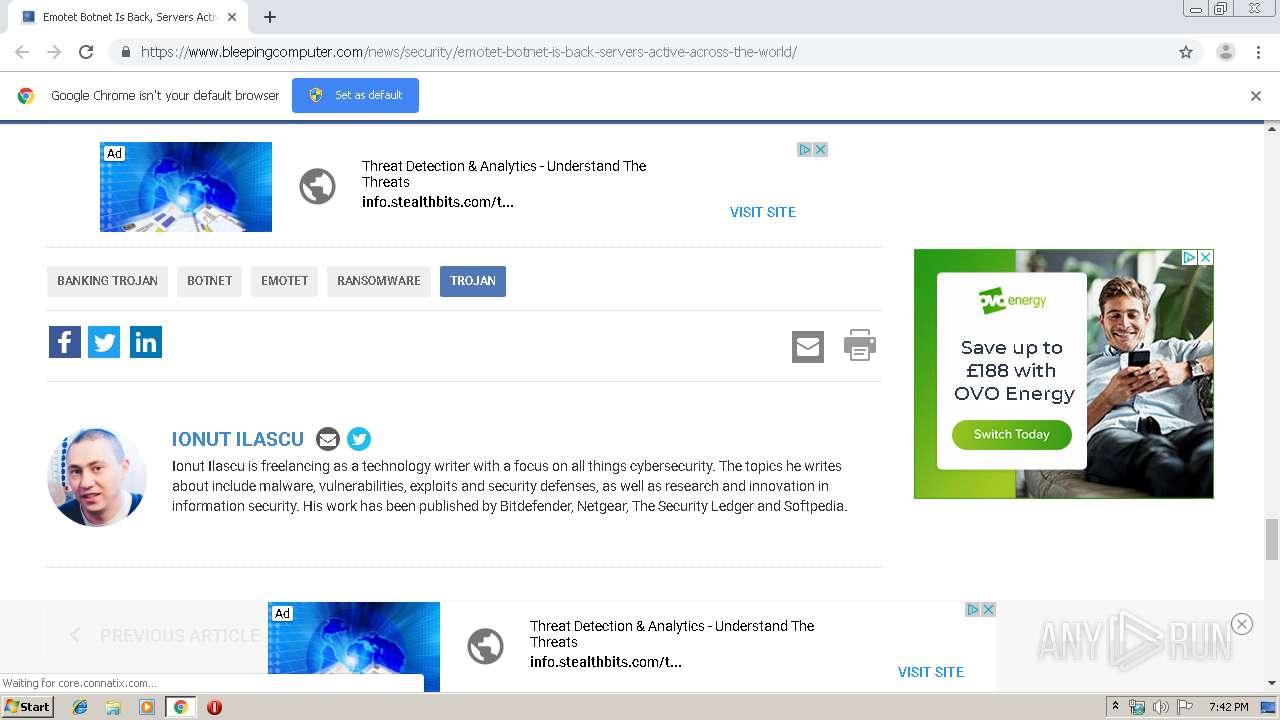Print the article printer icon

tap(860, 345)
